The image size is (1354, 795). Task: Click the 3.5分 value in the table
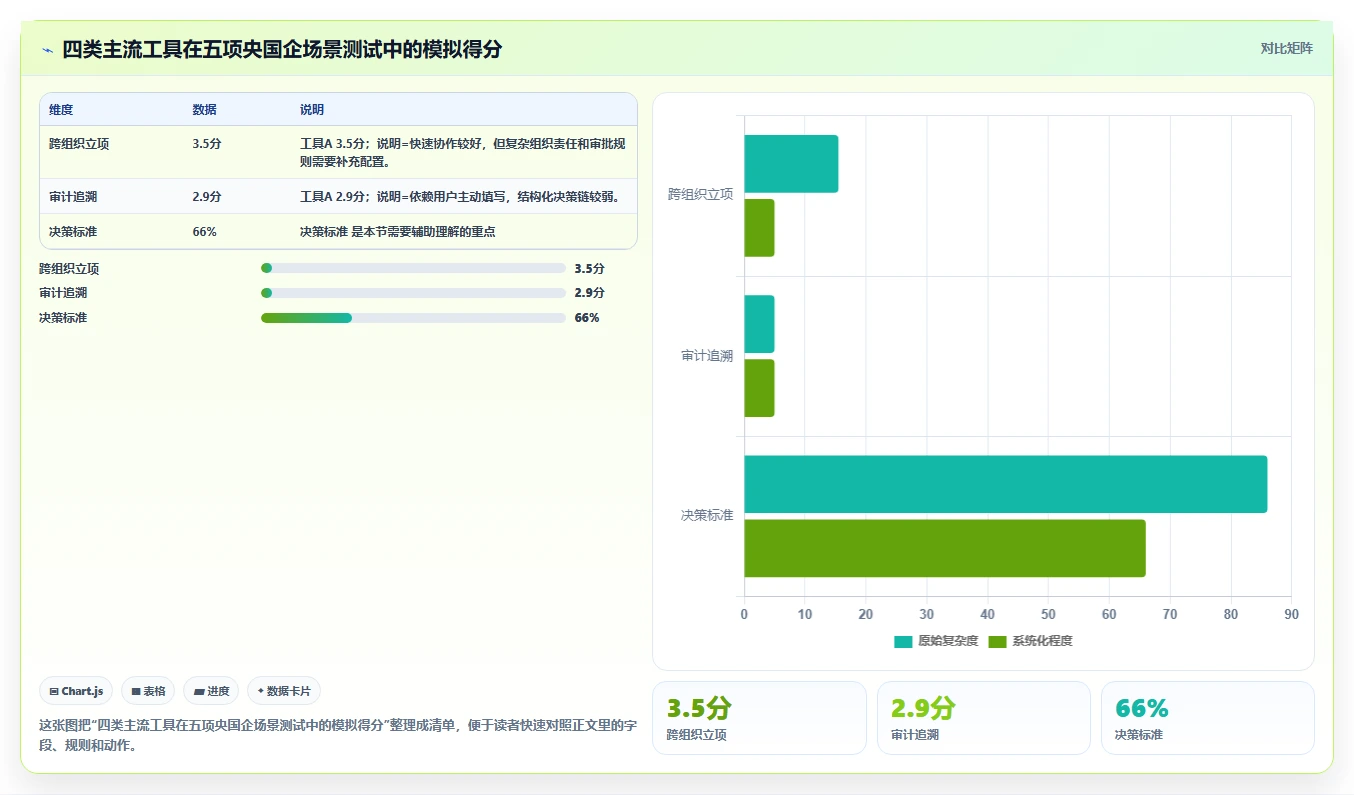(x=207, y=144)
